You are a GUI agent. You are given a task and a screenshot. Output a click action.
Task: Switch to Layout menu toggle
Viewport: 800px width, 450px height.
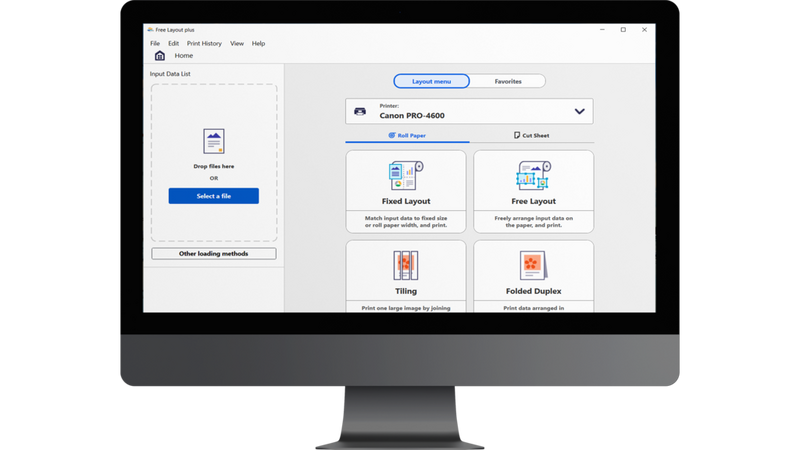click(x=431, y=81)
